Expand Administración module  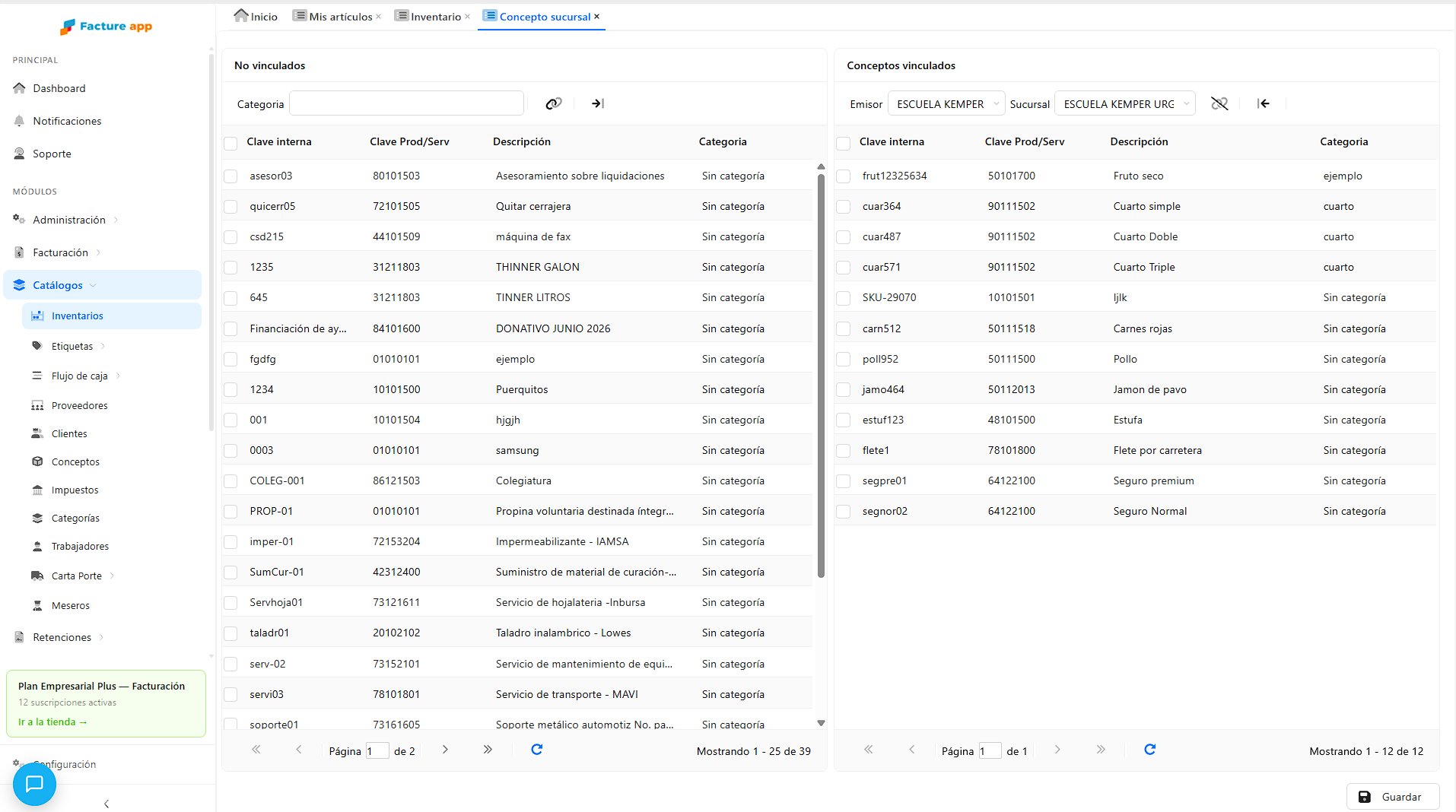pos(69,220)
